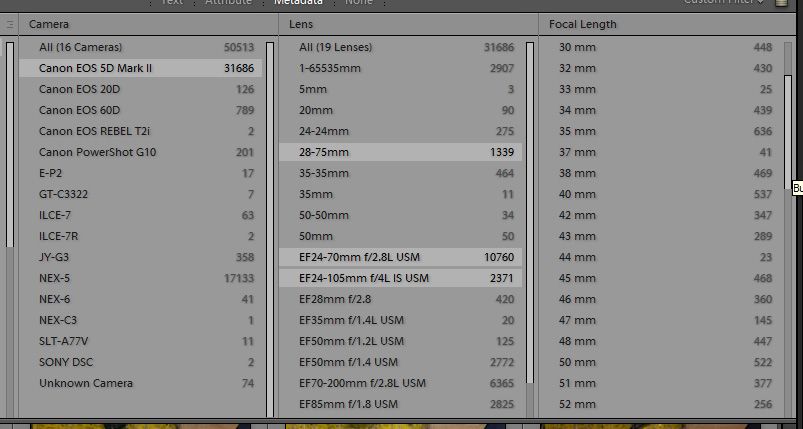
Task: Select EF85mm f/1.8 USM lens
Action: point(400,404)
